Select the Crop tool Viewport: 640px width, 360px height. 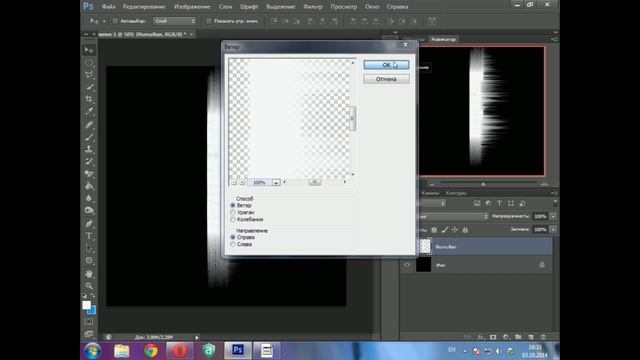tap(89, 99)
